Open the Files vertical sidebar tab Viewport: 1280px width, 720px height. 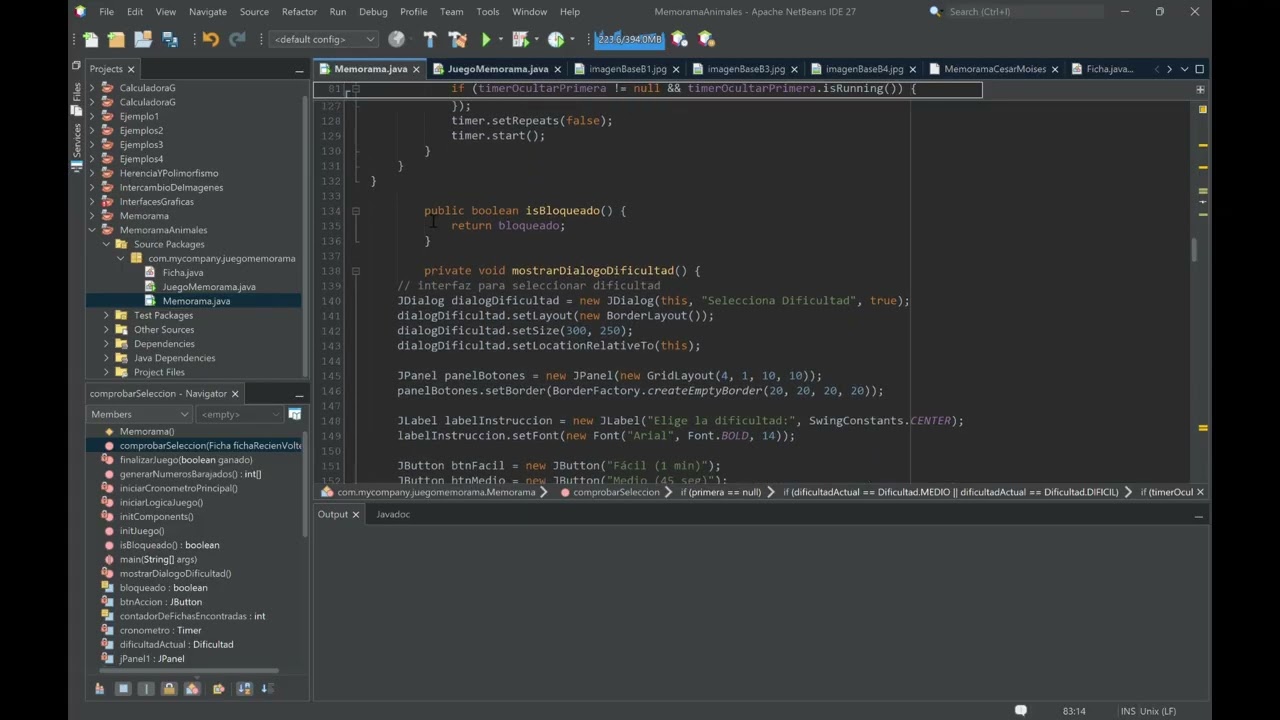pos(76,91)
